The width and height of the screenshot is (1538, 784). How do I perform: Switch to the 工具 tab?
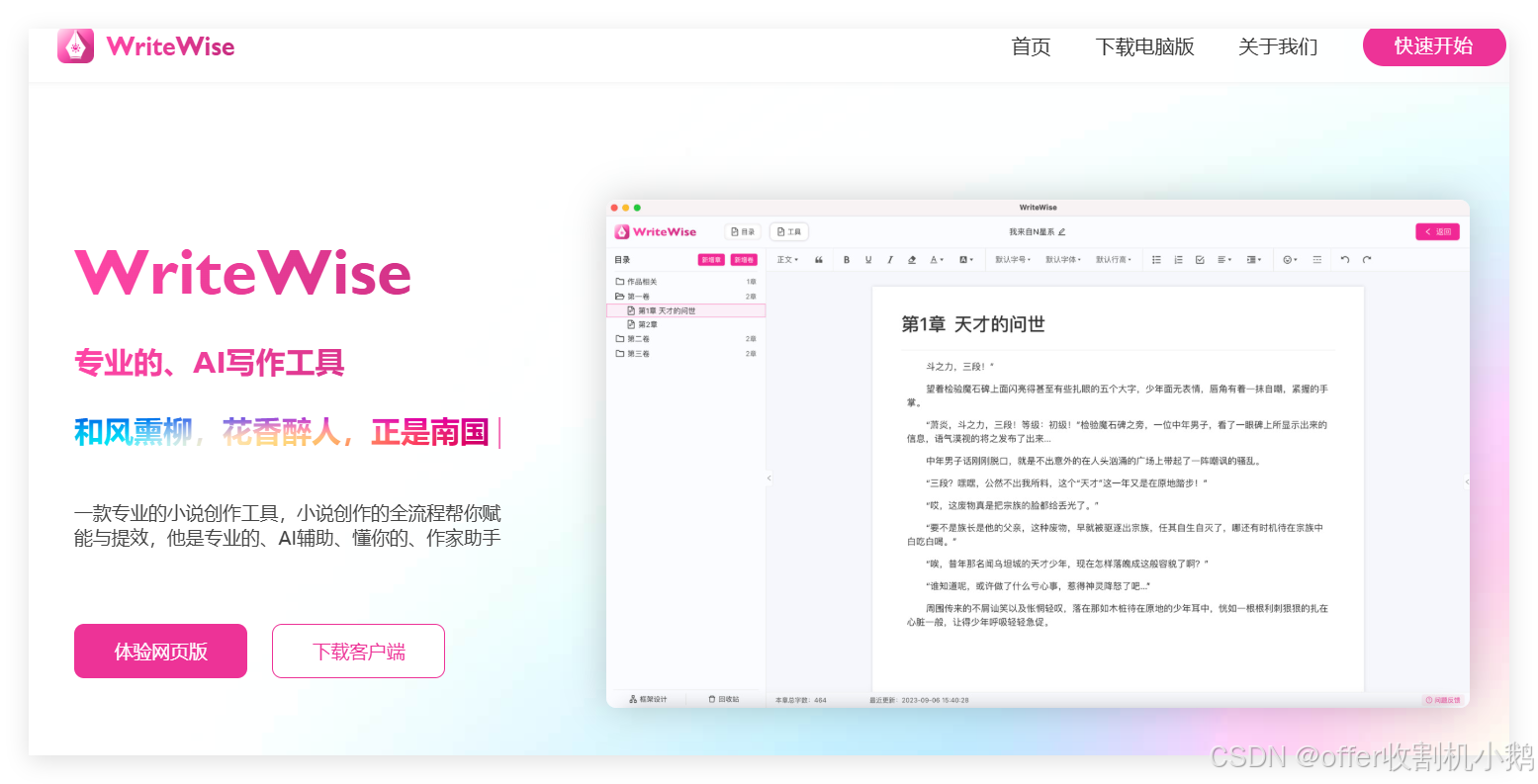pos(788,230)
